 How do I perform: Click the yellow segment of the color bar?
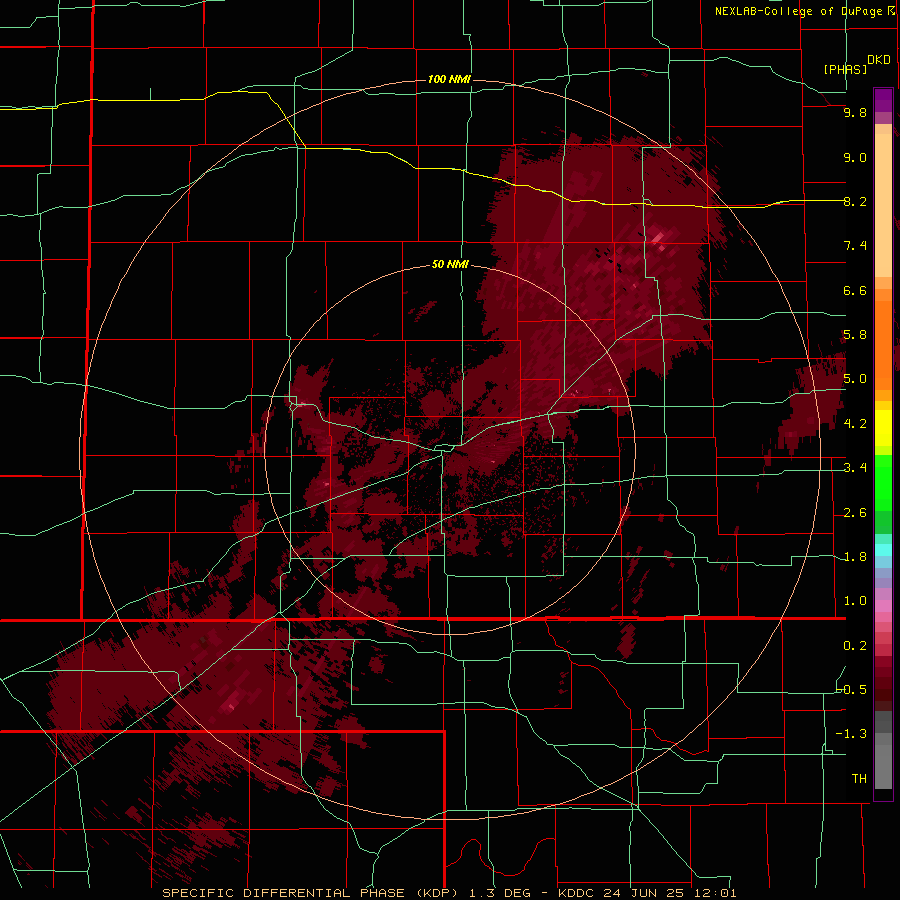click(x=883, y=428)
